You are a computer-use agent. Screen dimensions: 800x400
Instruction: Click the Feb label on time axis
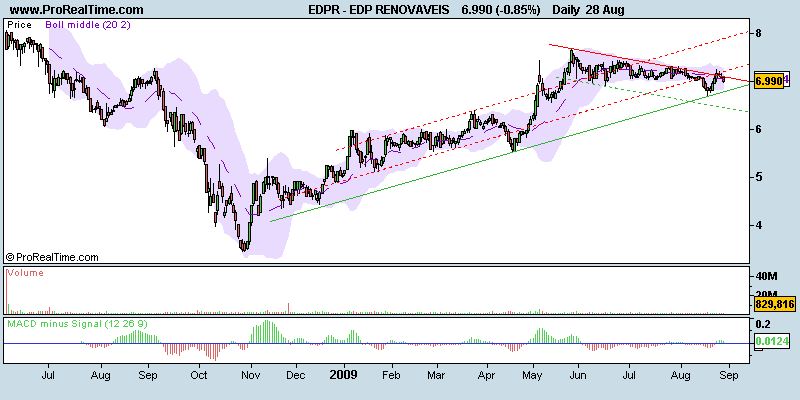pos(391,375)
